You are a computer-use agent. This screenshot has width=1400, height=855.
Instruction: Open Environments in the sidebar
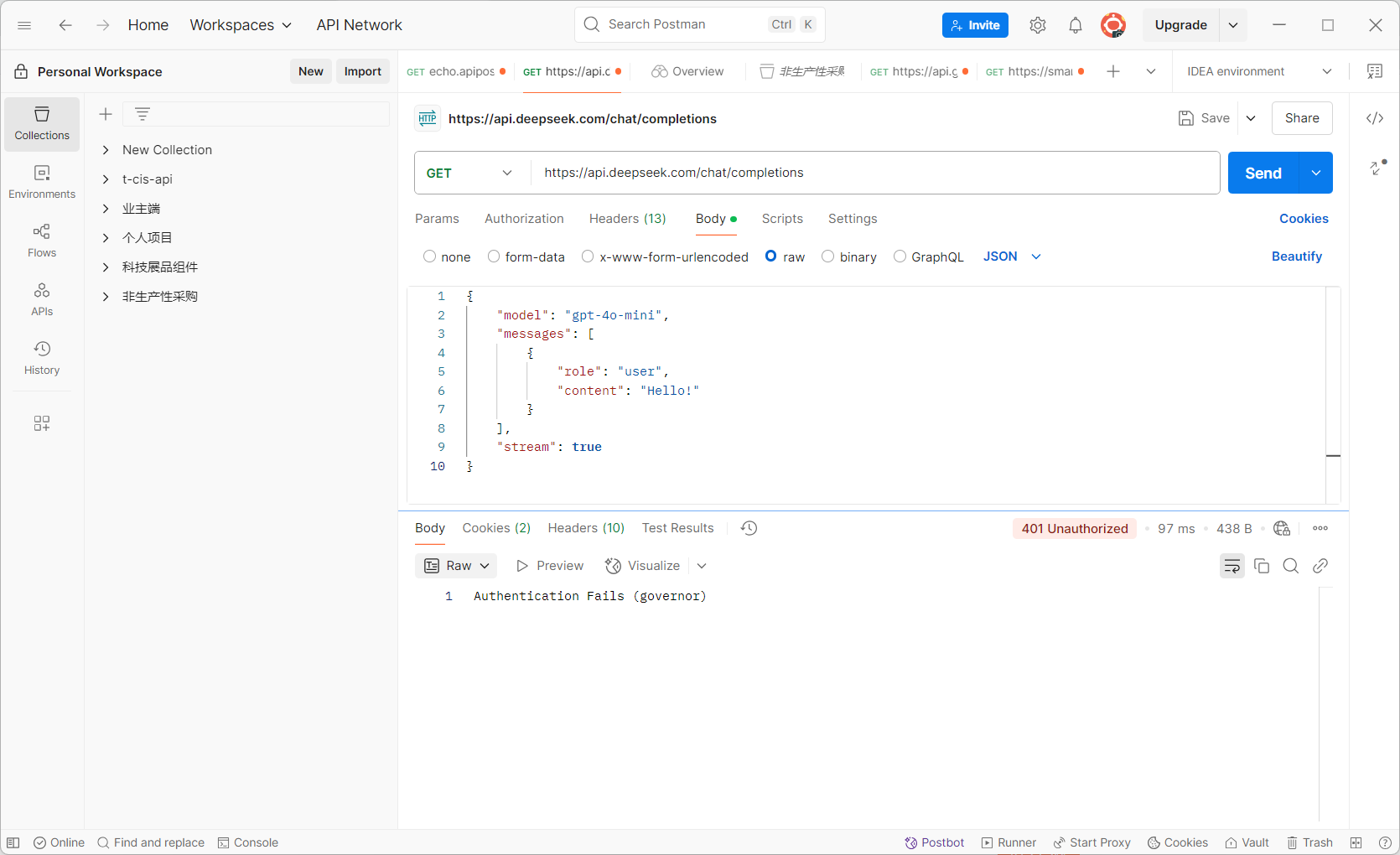[42, 183]
